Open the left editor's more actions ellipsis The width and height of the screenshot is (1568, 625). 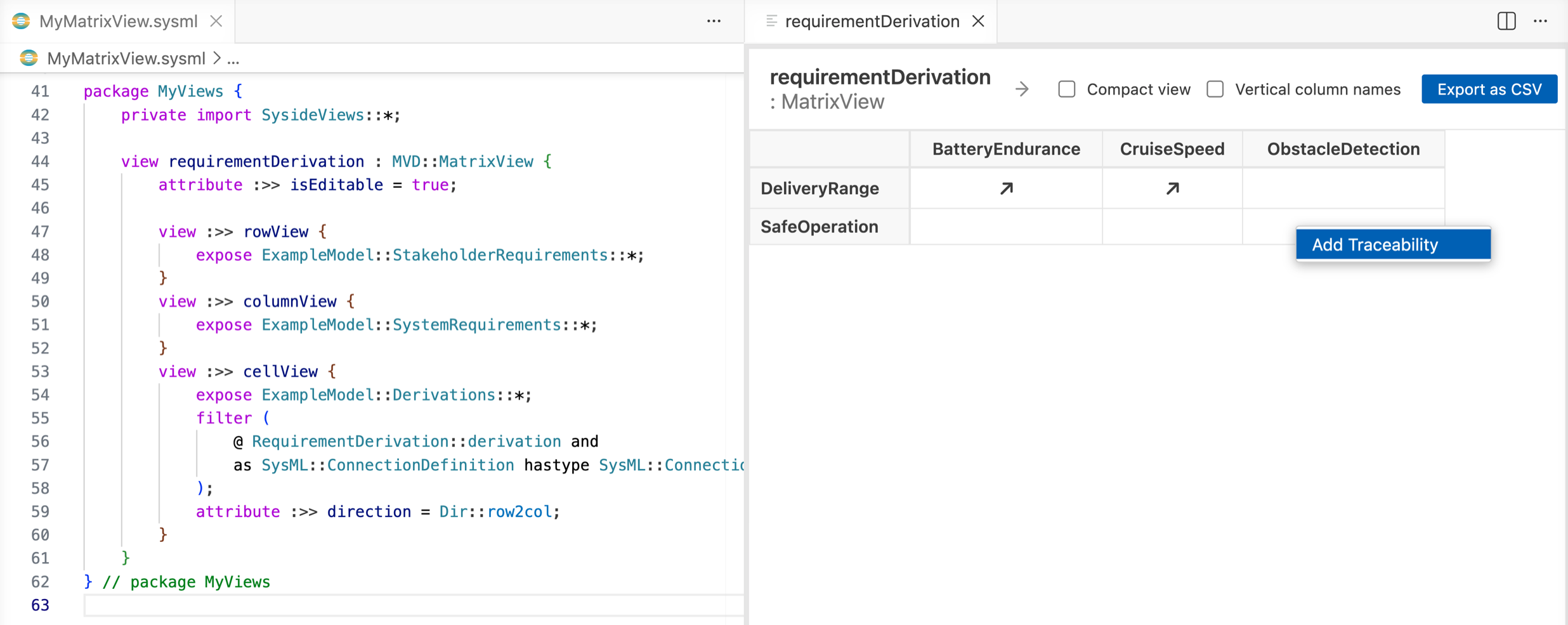(714, 21)
